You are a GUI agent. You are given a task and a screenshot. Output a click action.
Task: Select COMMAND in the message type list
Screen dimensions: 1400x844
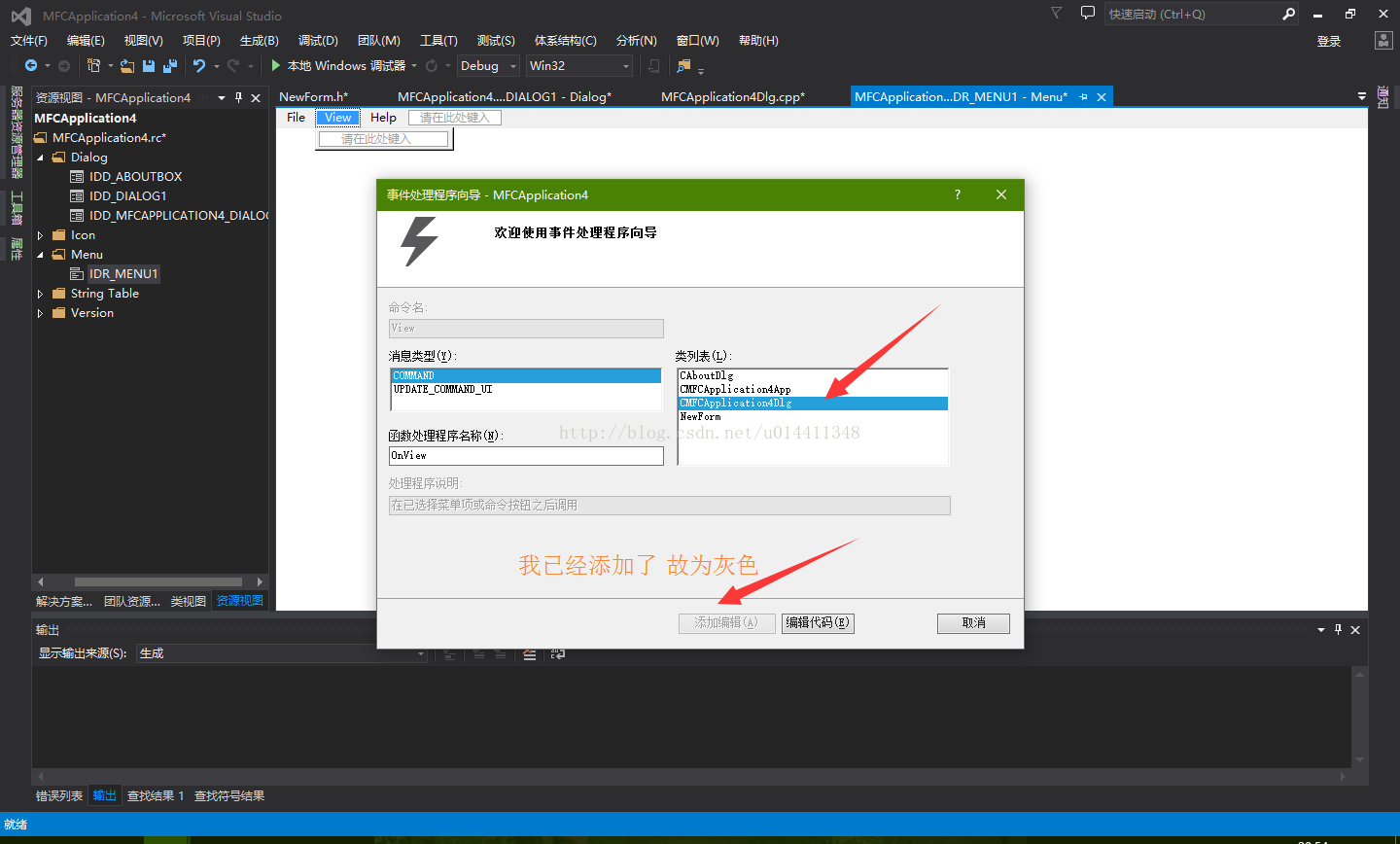[x=526, y=375]
